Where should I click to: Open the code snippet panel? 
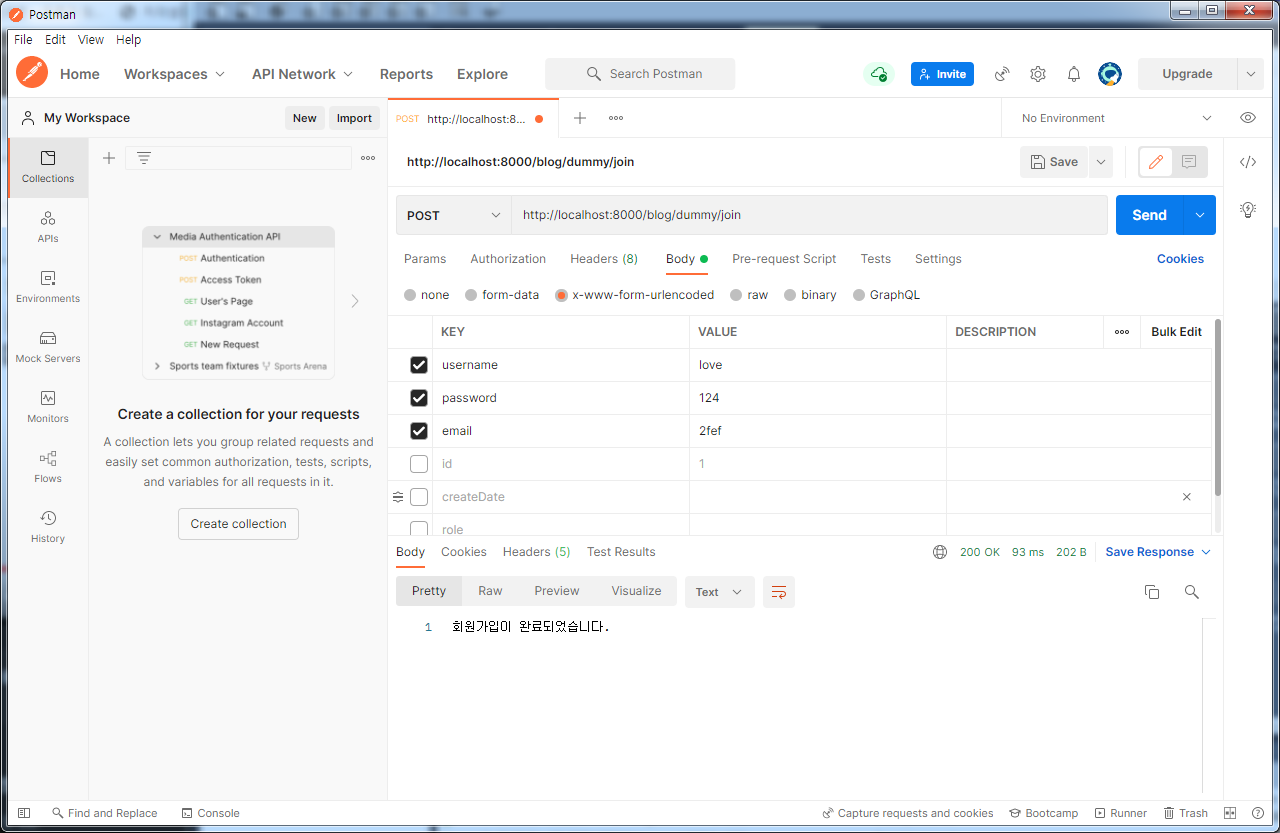point(1248,162)
